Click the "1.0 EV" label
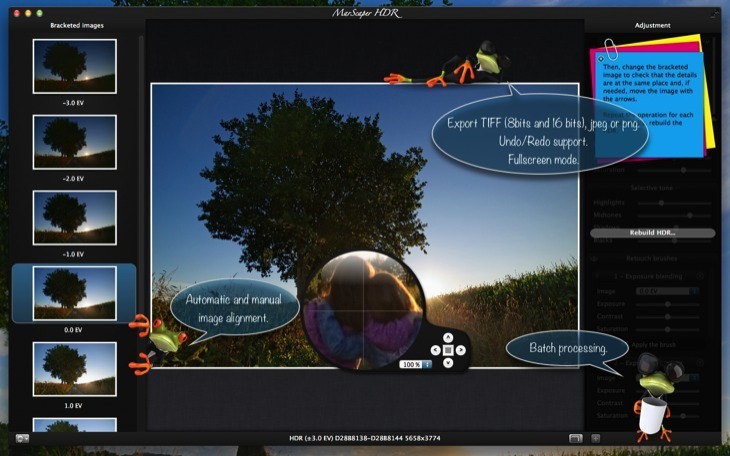Image resolution: width=730 pixels, height=456 pixels. pyautogui.click(x=73, y=406)
